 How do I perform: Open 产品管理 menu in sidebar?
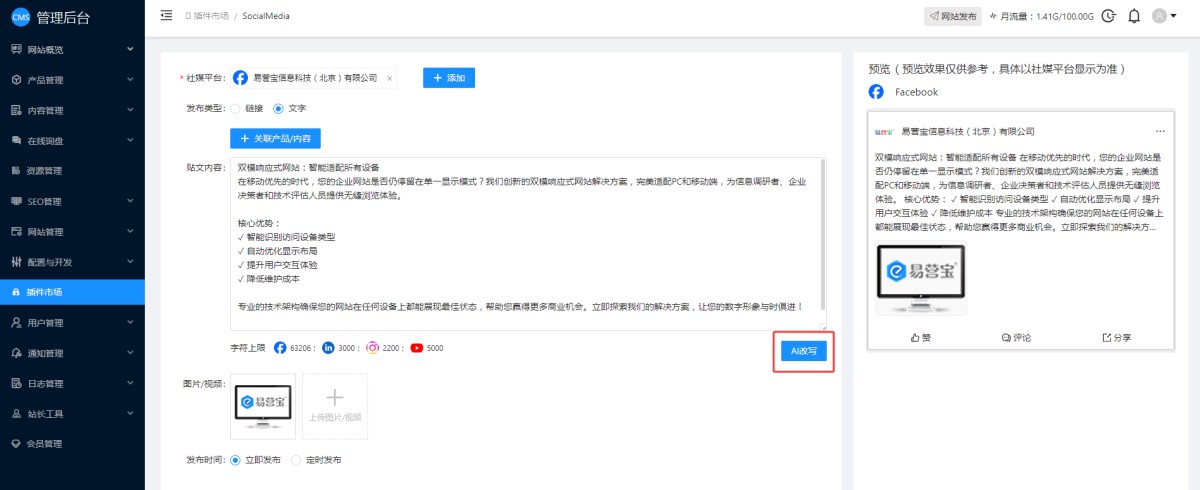click(72, 80)
